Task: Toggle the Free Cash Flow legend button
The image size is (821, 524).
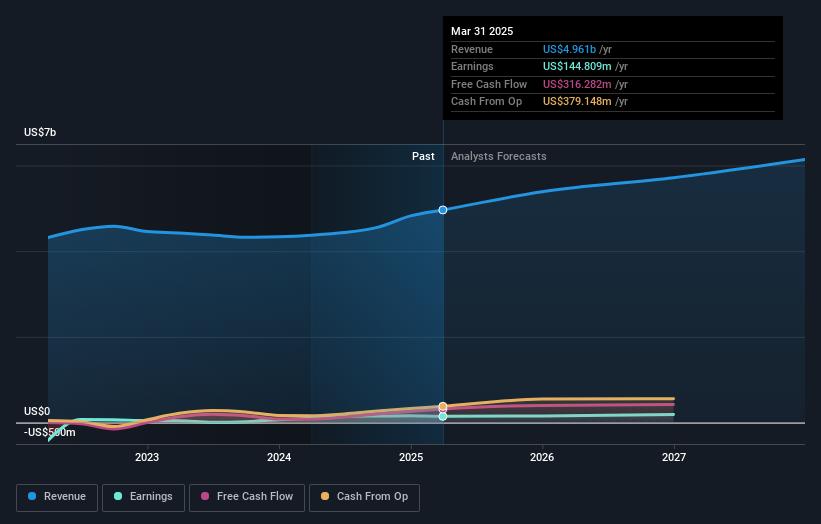Action: (247, 497)
